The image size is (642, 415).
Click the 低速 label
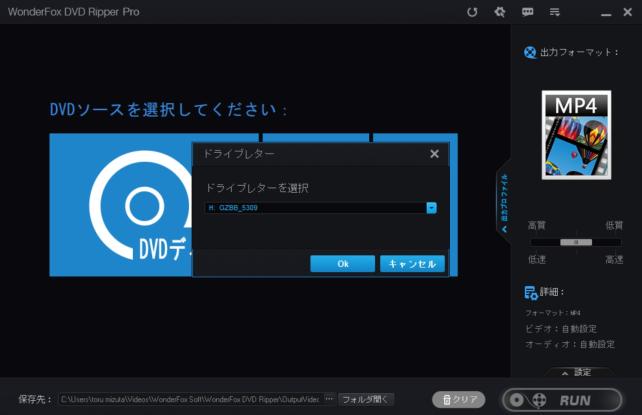[537, 259]
